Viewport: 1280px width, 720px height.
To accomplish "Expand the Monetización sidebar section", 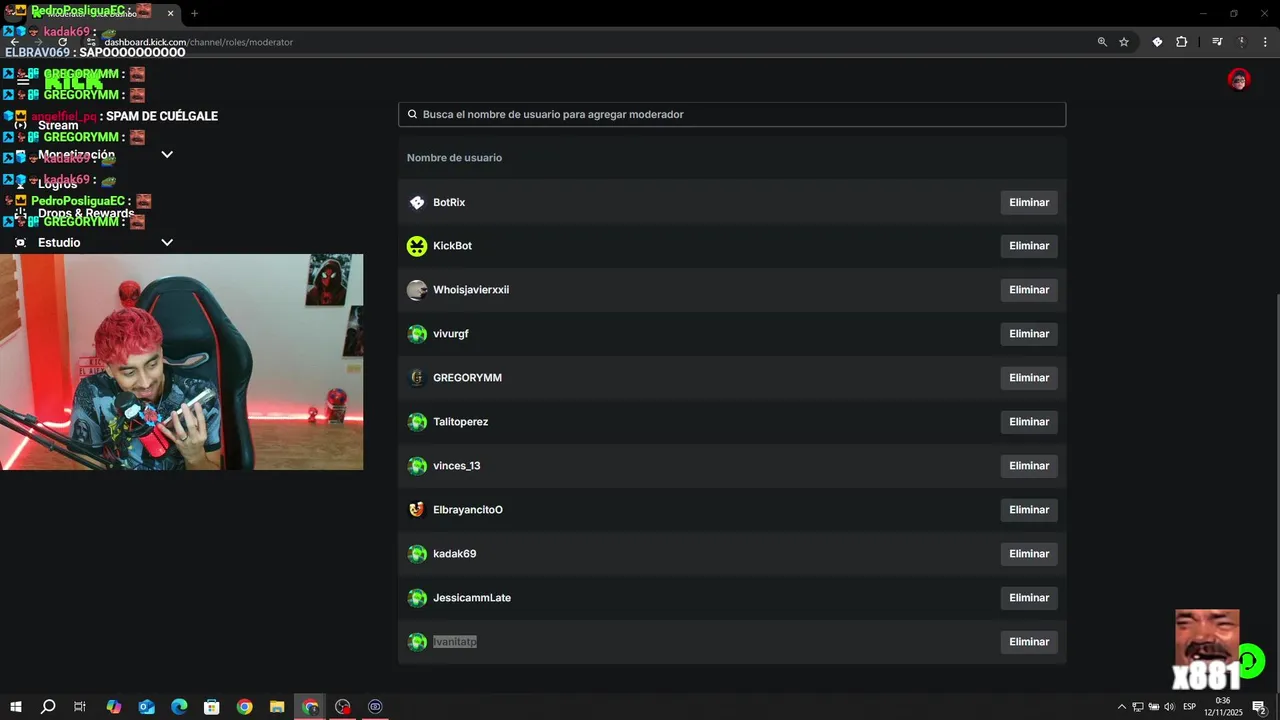I will 167,155.
